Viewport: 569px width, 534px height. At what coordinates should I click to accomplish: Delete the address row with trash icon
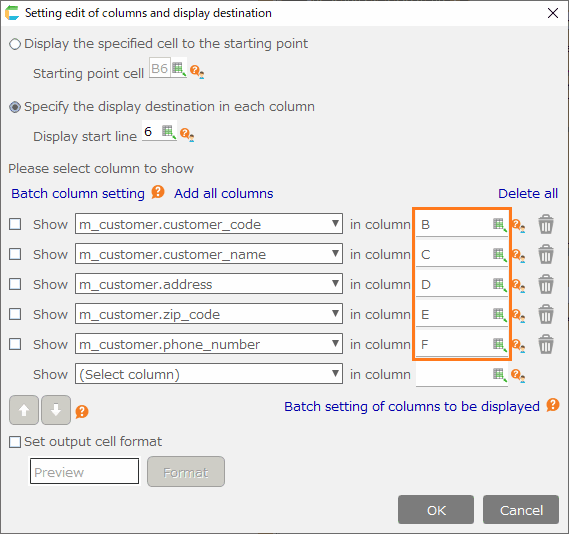(x=546, y=284)
